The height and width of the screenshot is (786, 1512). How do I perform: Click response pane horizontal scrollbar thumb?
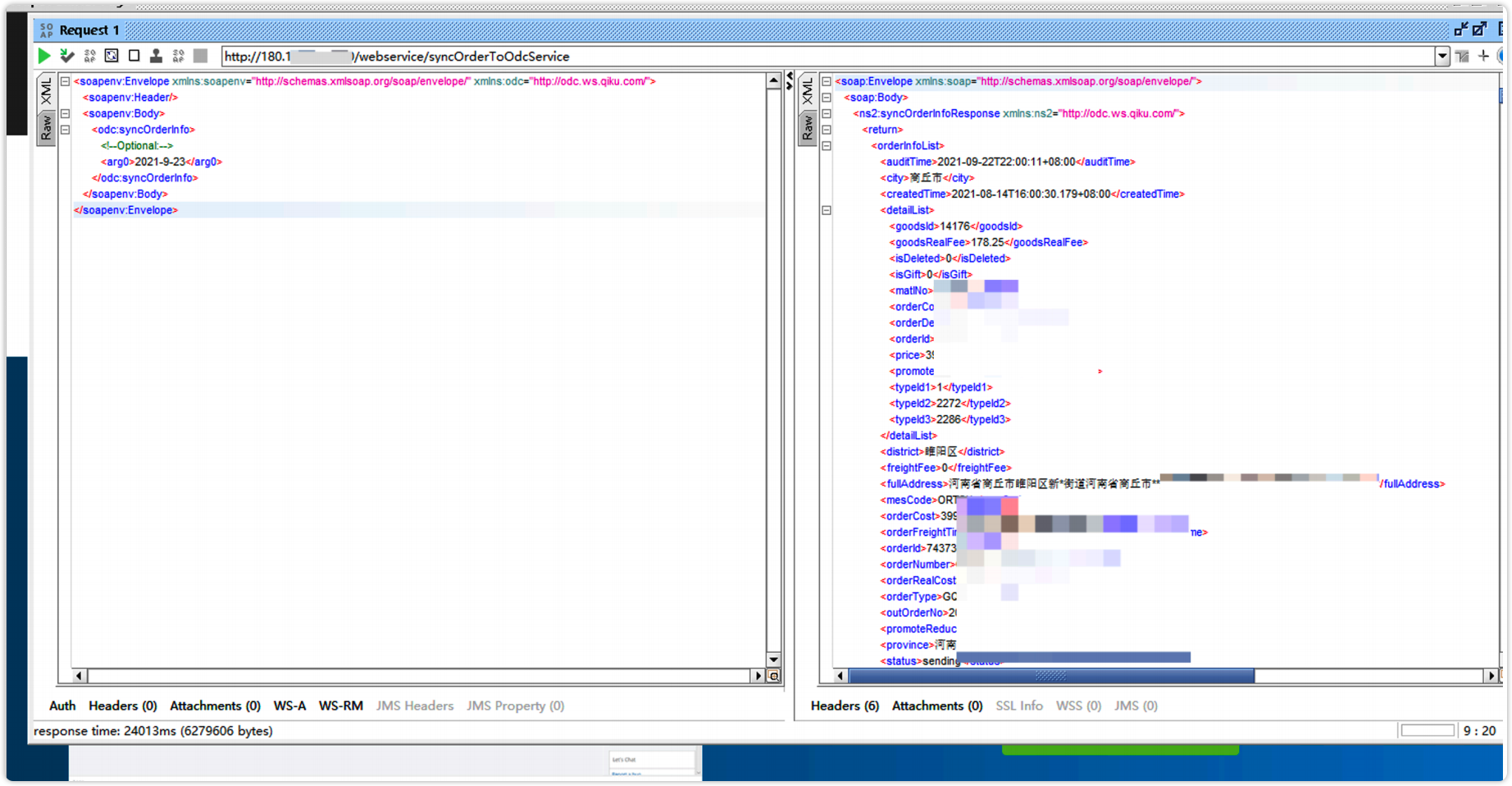[1051, 676]
